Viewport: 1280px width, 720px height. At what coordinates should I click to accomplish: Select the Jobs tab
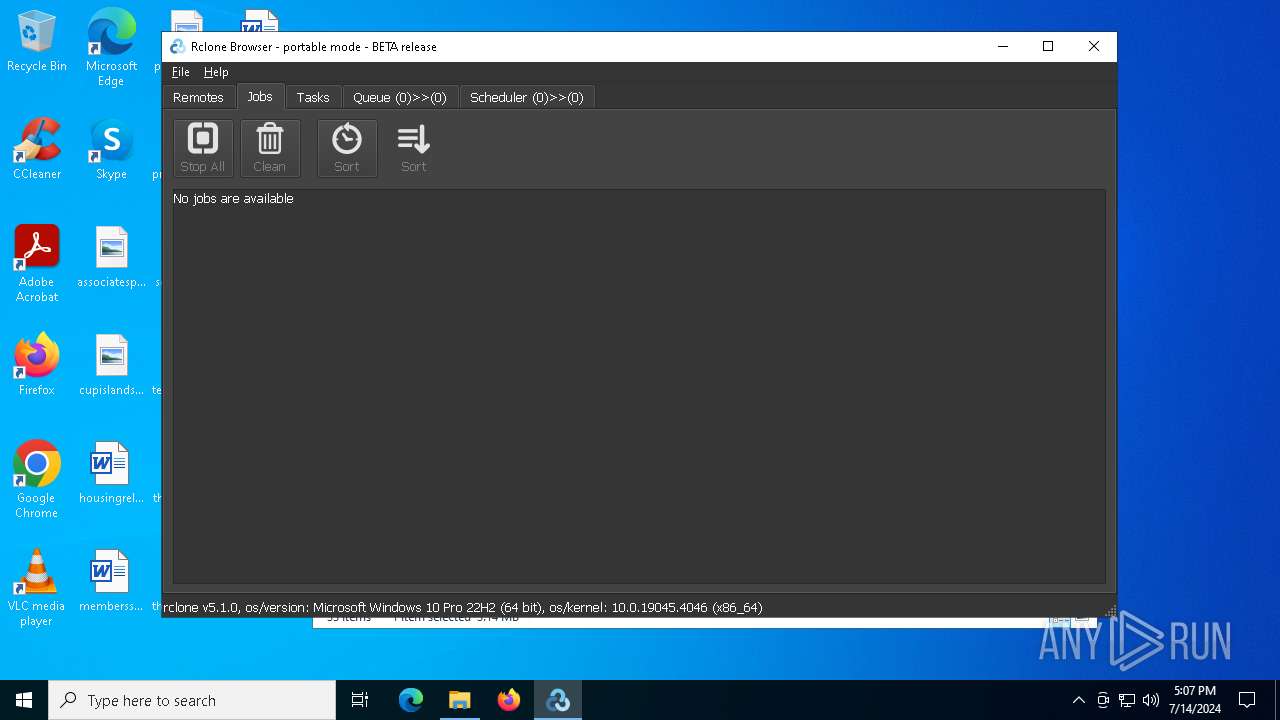(x=260, y=96)
